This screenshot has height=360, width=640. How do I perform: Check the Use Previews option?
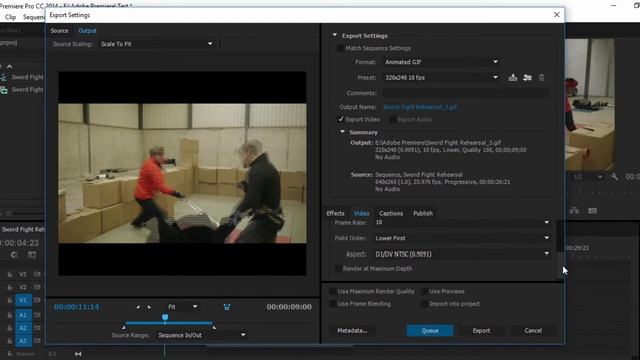tap(424, 291)
